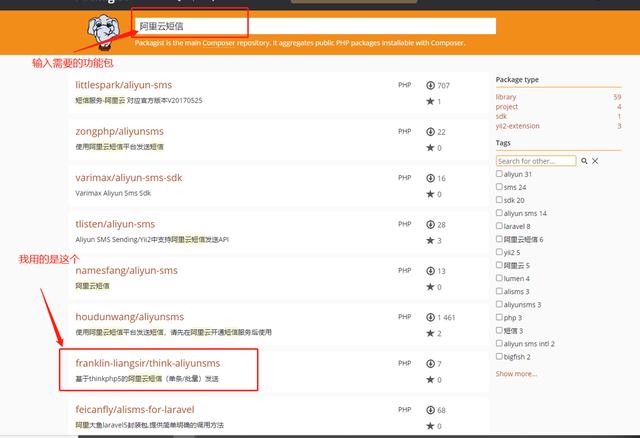This screenshot has width=640, height=438.
Task: Open franklin-liangsir/think-aliyunsms package
Action: (x=147, y=363)
